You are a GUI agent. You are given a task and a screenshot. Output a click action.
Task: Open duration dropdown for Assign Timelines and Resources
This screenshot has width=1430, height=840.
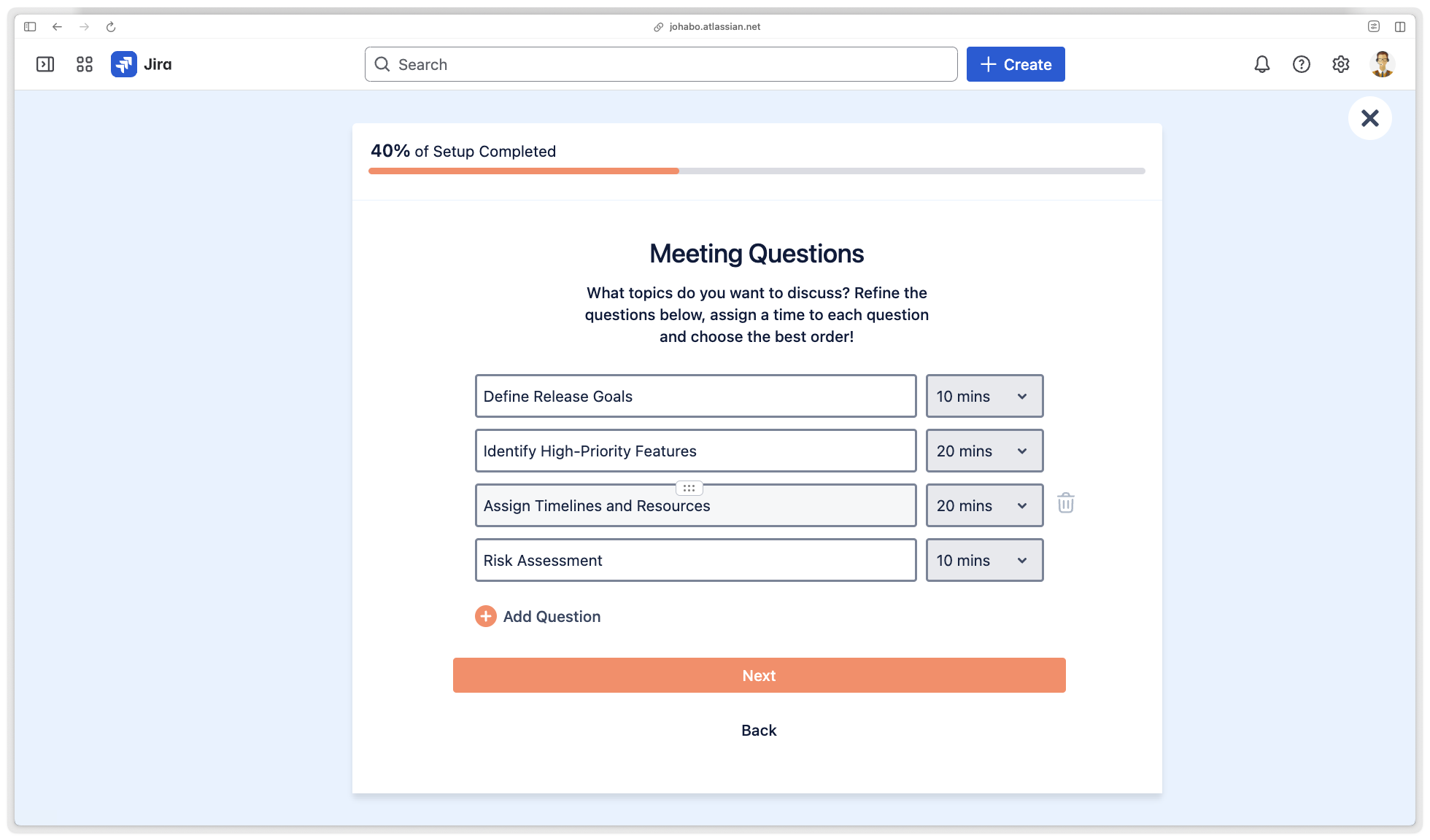[983, 505]
